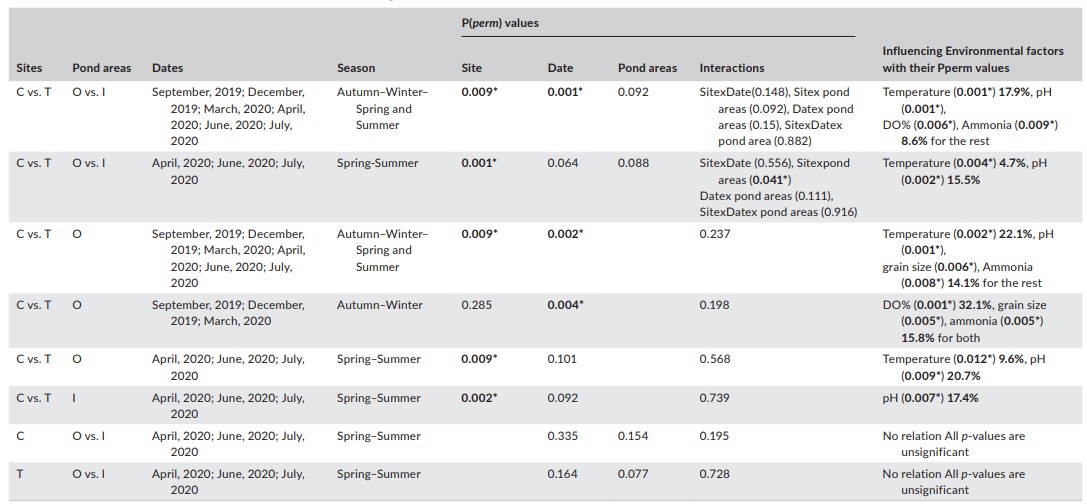Select the Influencing Environmental factors header

[x=972, y=59]
